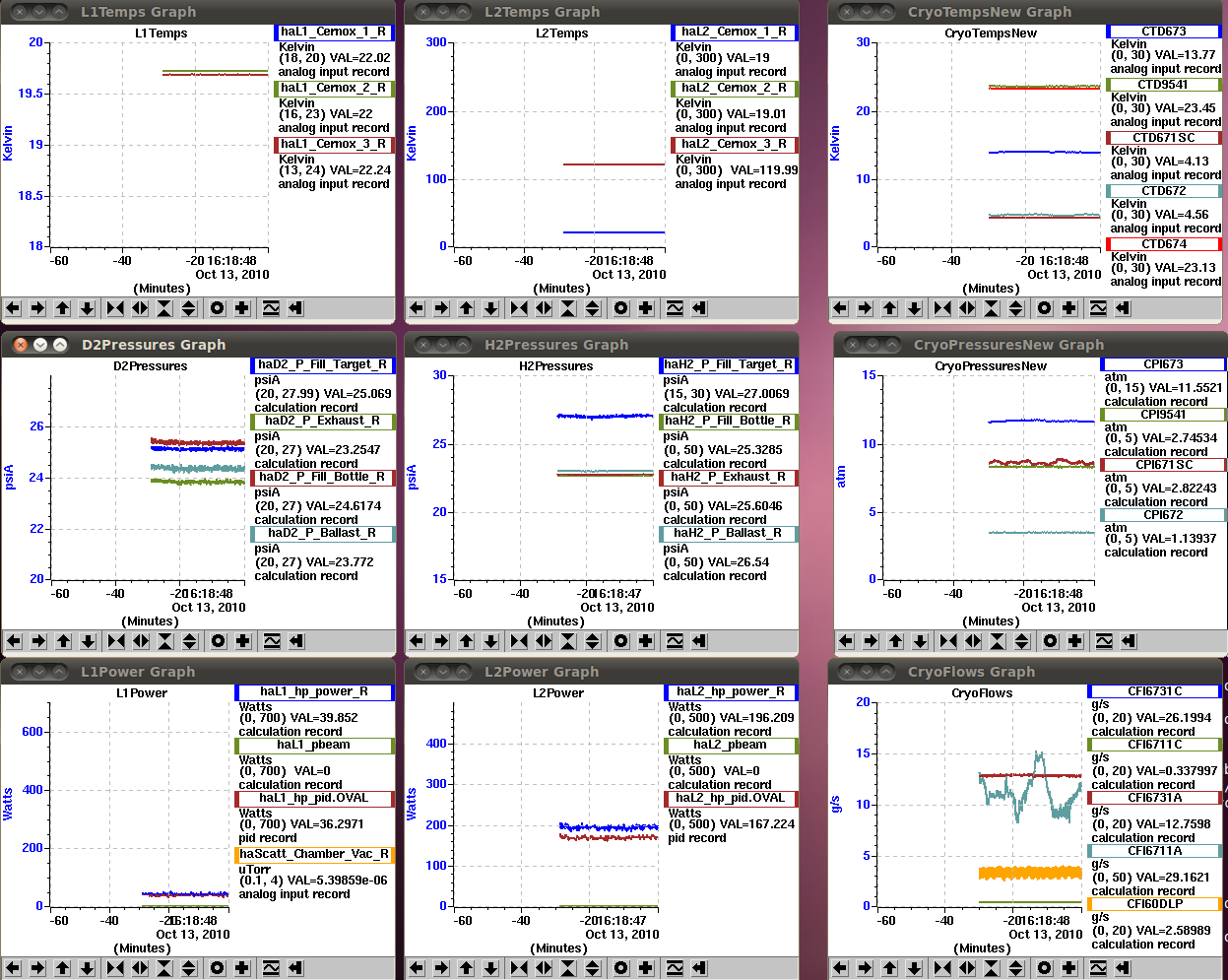
Task: Zoom out vertically in L2Temps Graph
Action: click(593, 308)
